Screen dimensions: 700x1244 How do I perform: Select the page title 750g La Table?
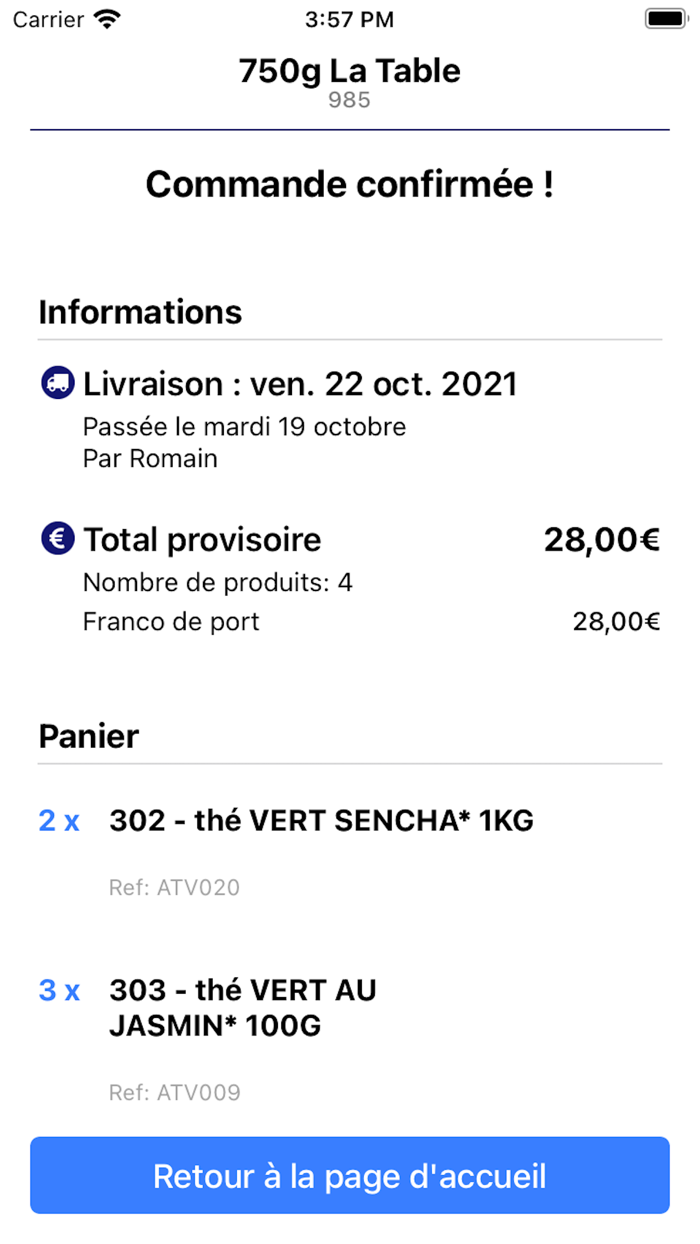pos(349,71)
